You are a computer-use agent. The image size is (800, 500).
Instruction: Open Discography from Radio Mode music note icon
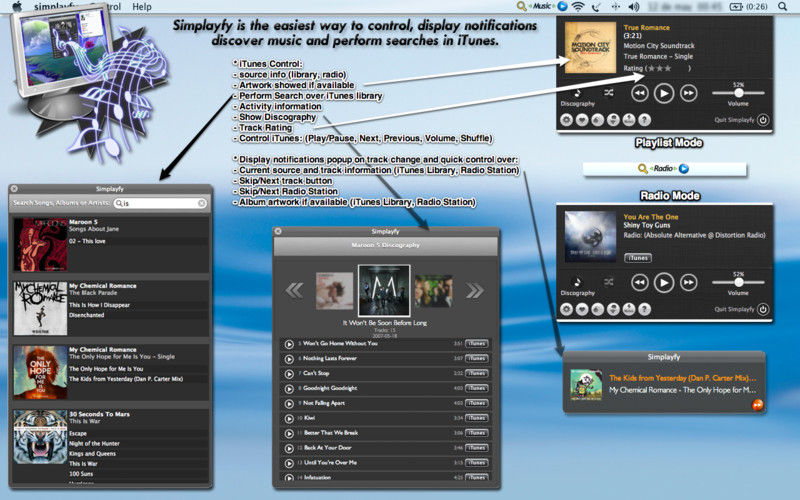[x=578, y=283]
